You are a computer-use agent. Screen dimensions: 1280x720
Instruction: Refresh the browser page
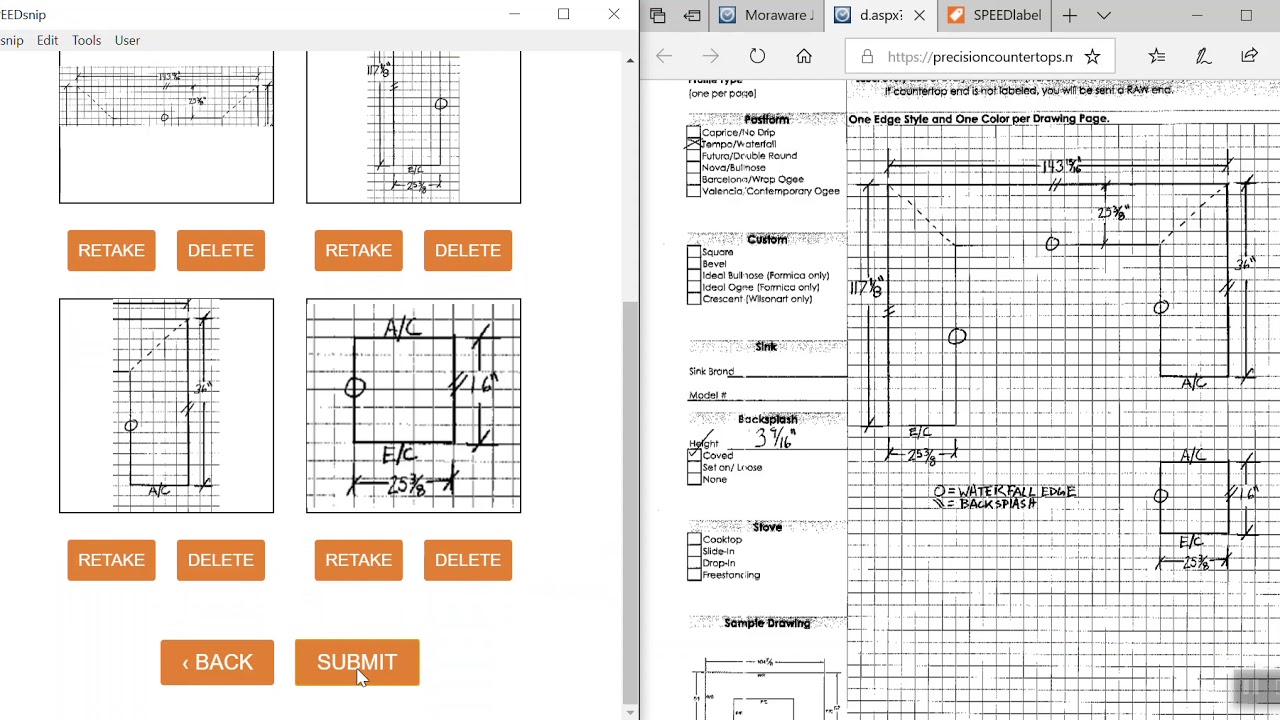(757, 57)
